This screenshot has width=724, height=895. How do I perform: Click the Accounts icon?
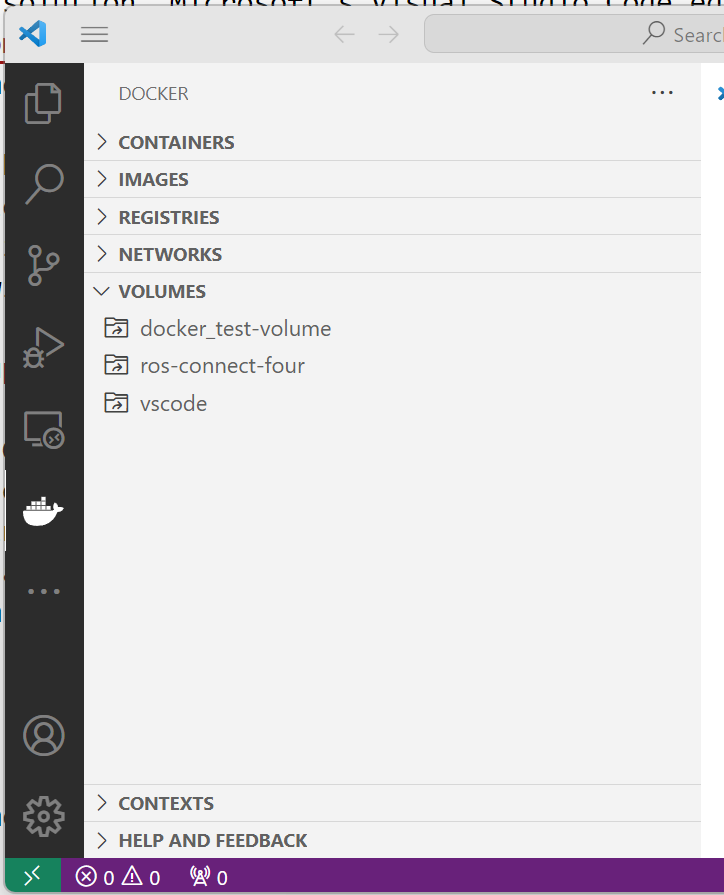click(x=43, y=734)
